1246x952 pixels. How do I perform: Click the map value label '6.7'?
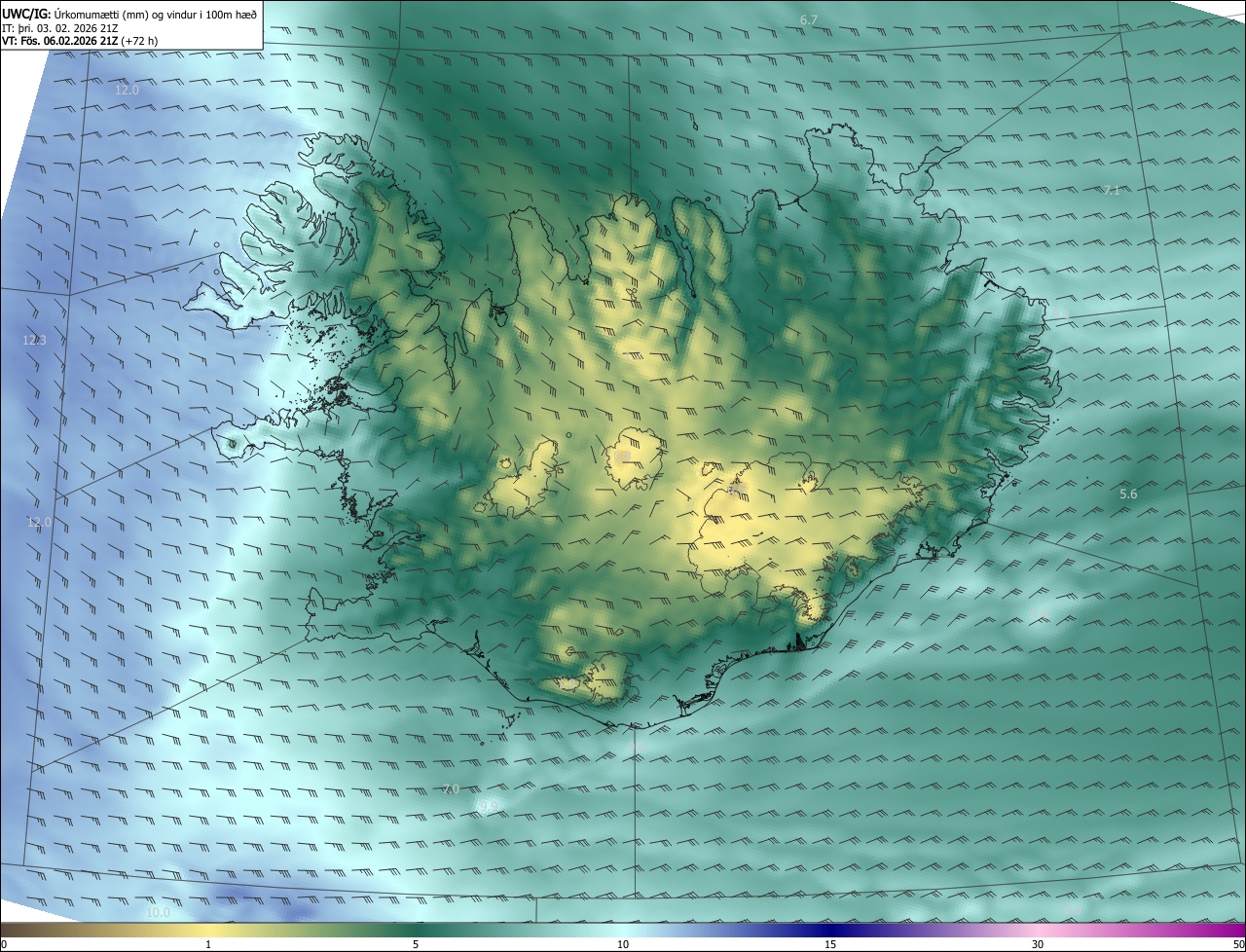pyautogui.click(x=809, y=20)
